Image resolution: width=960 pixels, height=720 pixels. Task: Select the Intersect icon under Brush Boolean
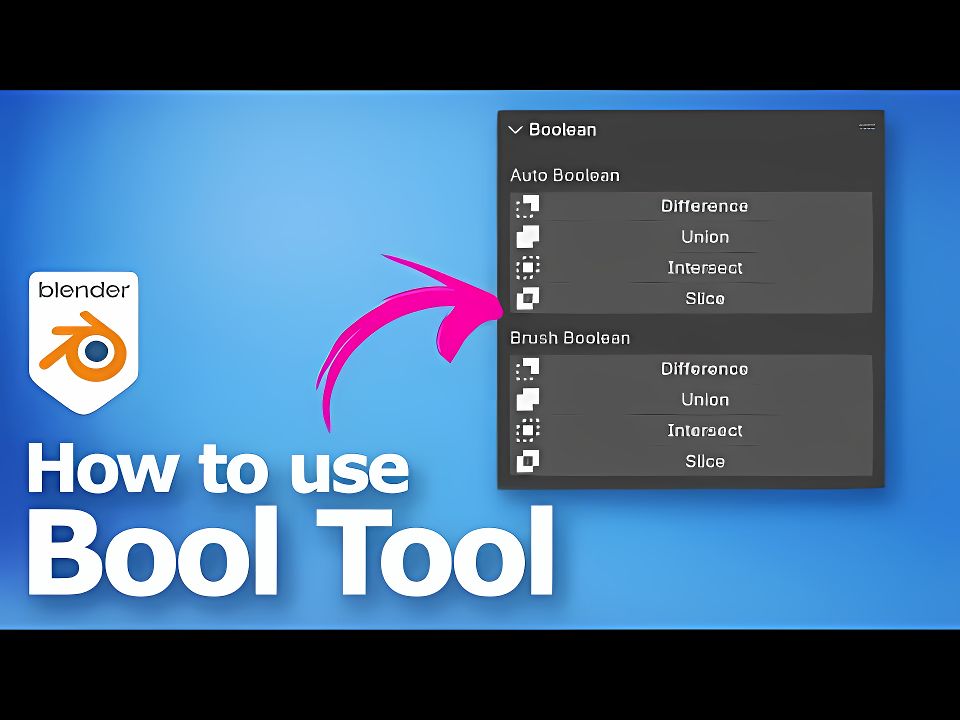pos(527,431)
